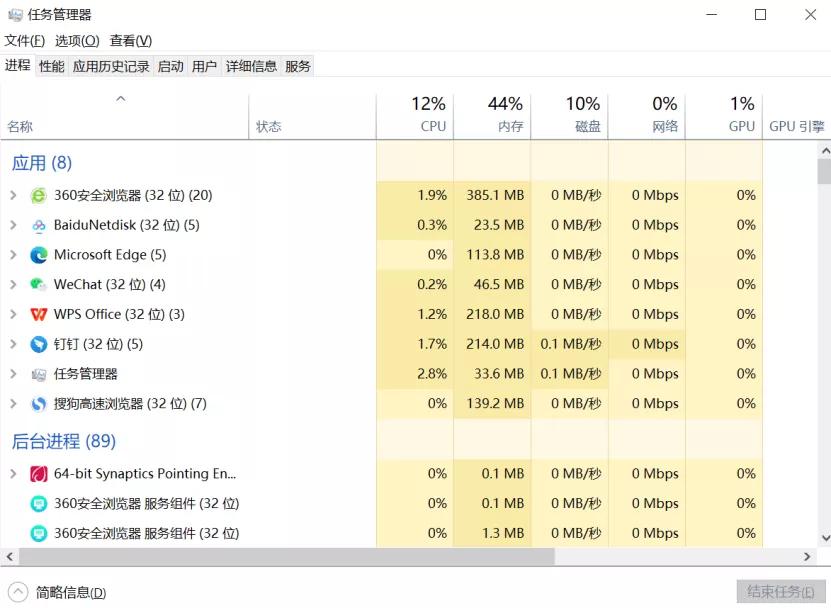
Task: Click the Task Manager title bar icon
Action: point(14,14)
